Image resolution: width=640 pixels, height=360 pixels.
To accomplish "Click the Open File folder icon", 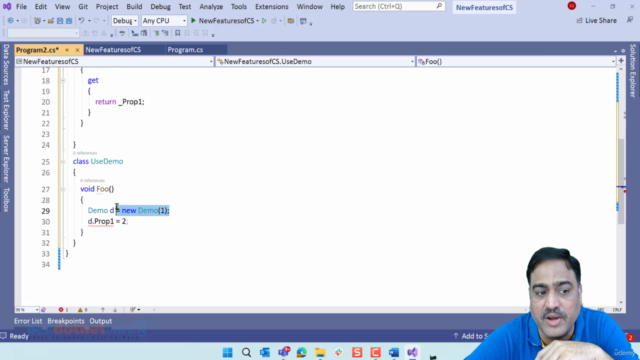I will pos(51,20).
